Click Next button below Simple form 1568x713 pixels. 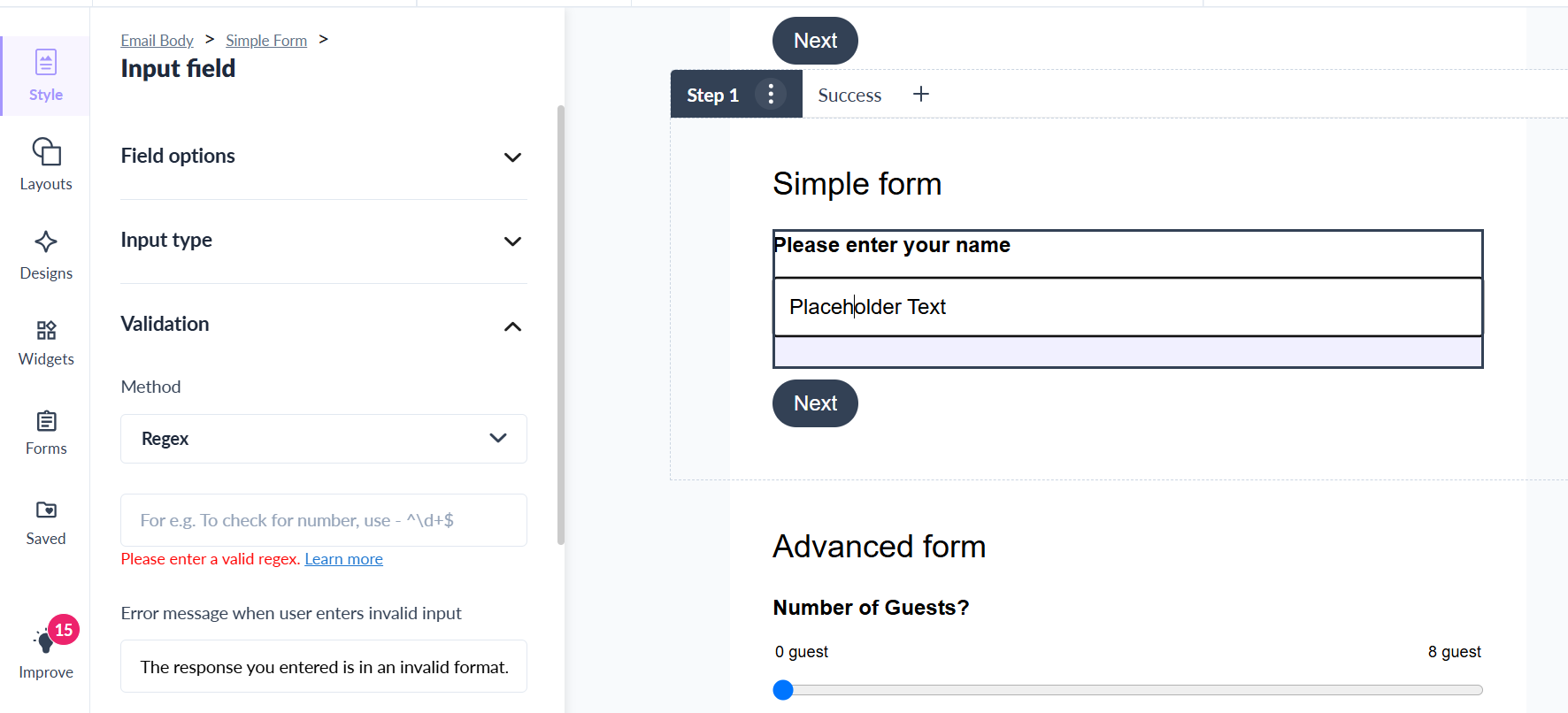tap(815, 403)
